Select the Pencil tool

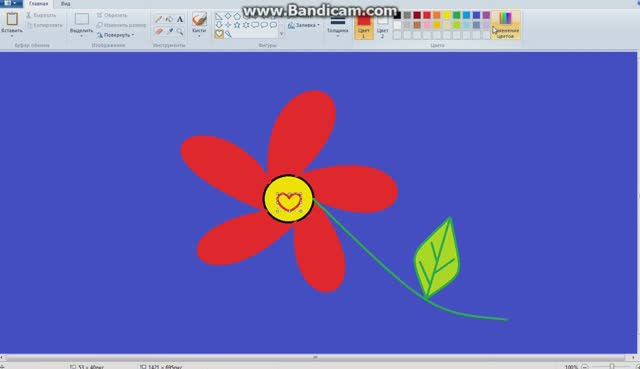[158, 19]
